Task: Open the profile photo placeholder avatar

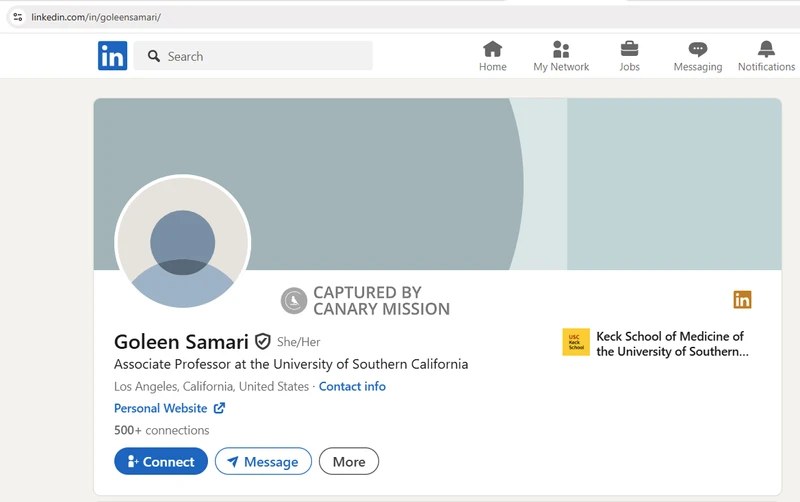Action: (183, 242)
